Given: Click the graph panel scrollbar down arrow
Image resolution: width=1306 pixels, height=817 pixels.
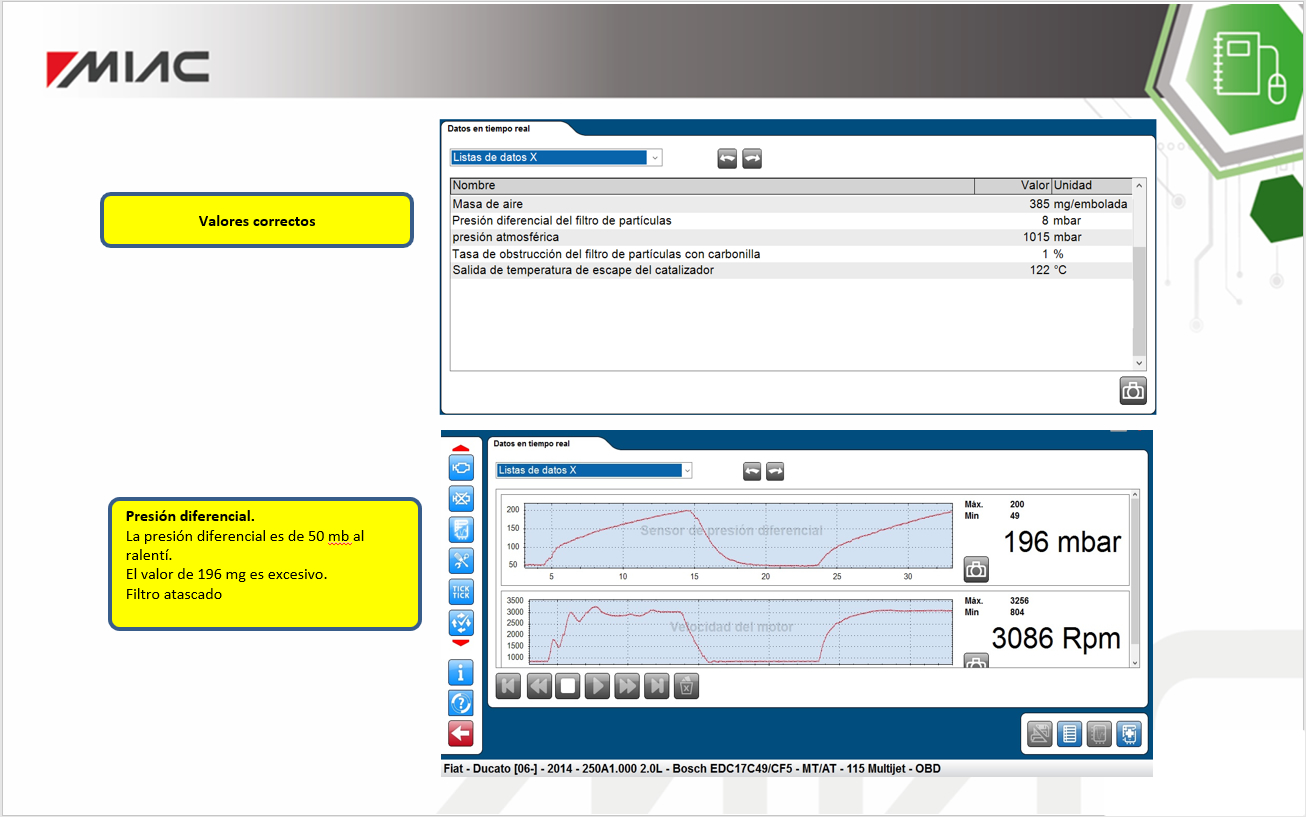Looking at the screenshot, I should (x=1134, y=662).
